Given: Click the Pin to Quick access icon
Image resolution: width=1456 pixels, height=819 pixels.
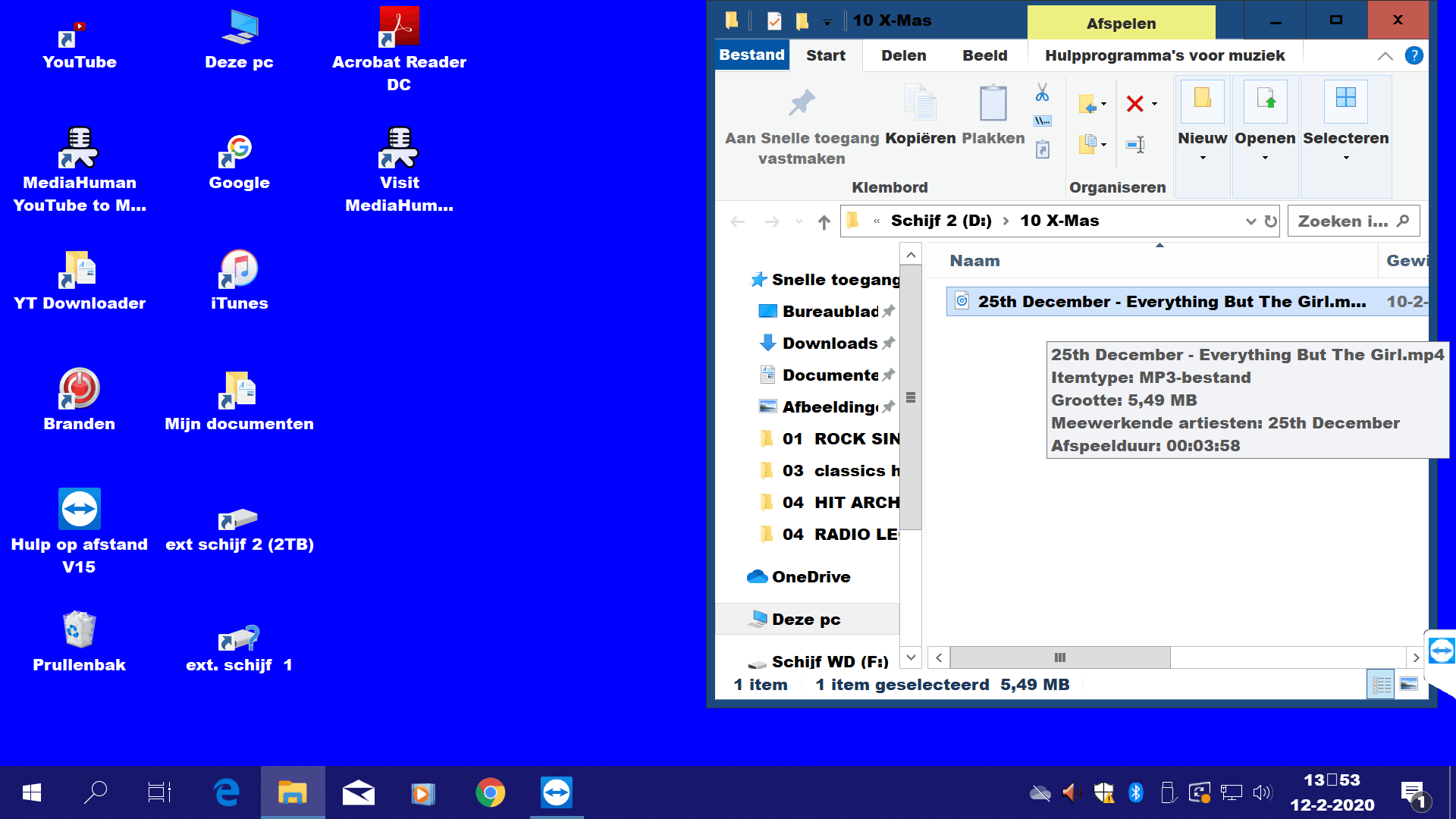Looking at the screenshot, I should click(x=802, y=102).
